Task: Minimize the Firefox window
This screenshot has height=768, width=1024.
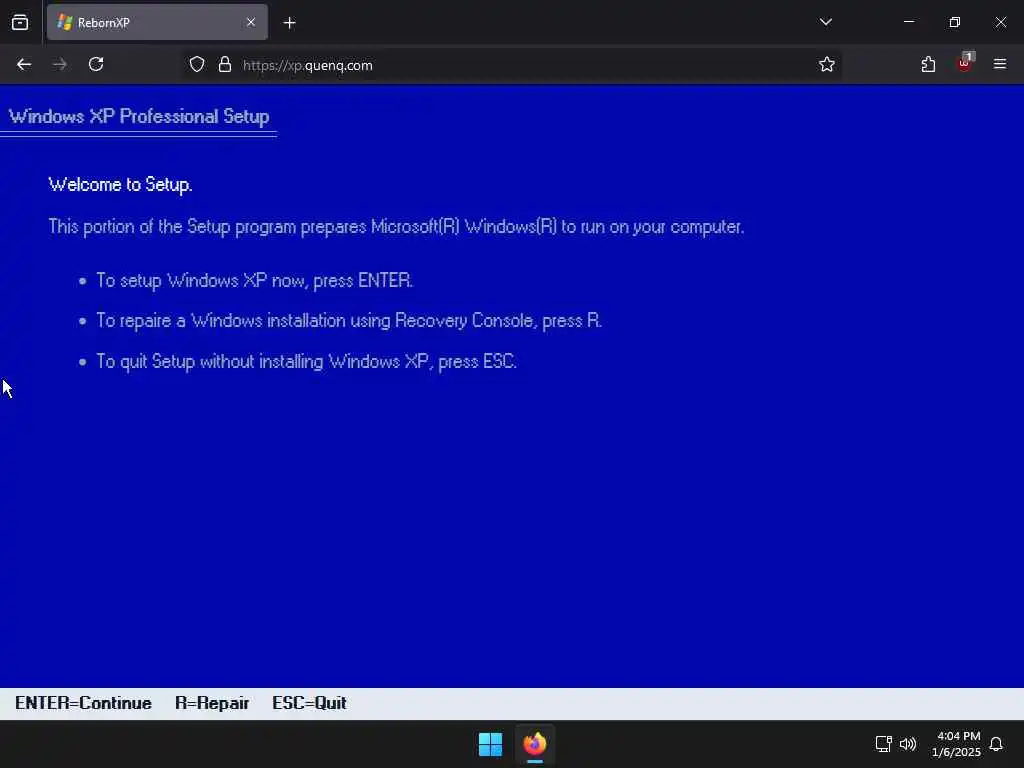Action: pos(909,22)
